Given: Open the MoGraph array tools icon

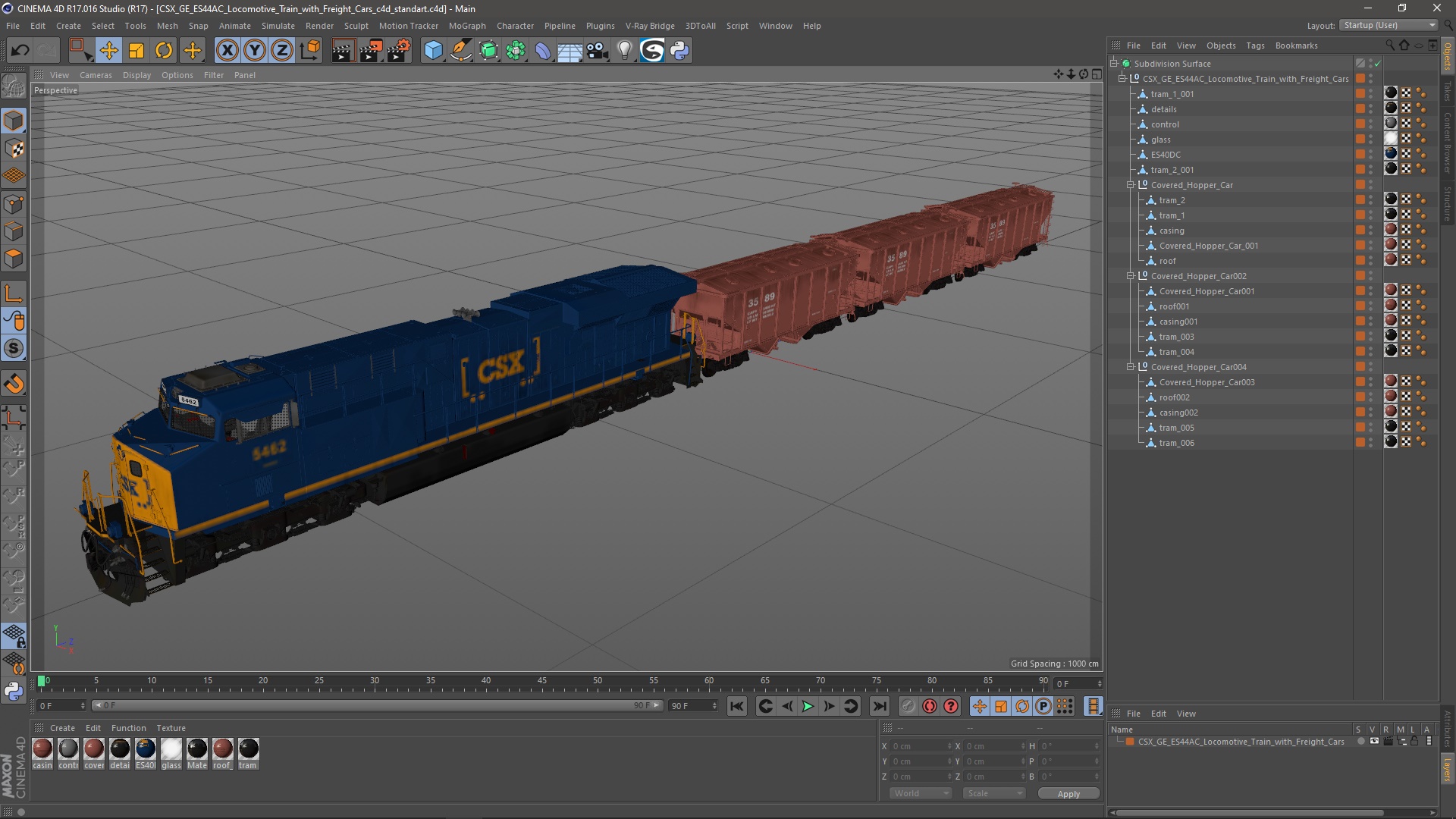Looking at the screenshot, I should (x=516, y=51).
